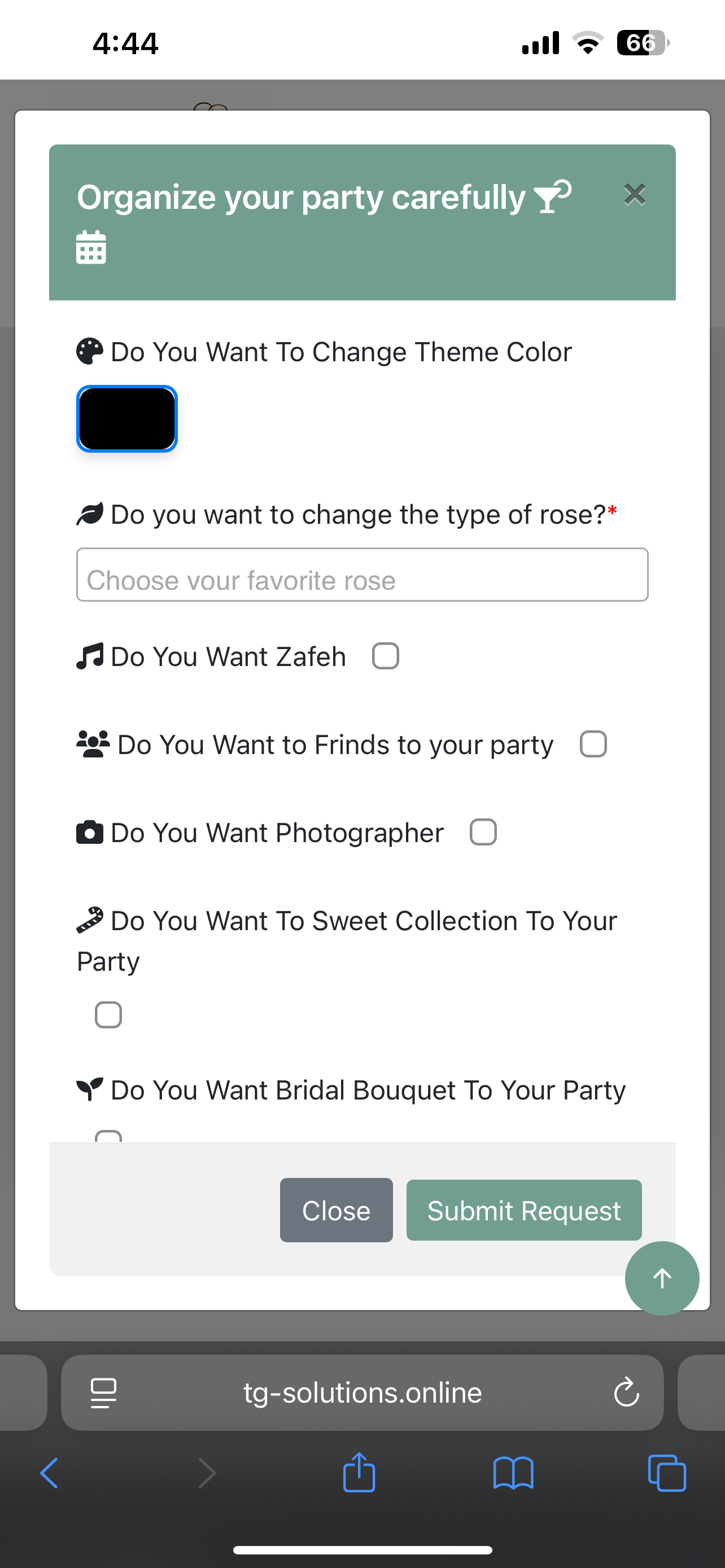The width and height of the screenshot is (725, 1568).
Task: Tap the cocktail glass icon in header
Action: [552, 196]
